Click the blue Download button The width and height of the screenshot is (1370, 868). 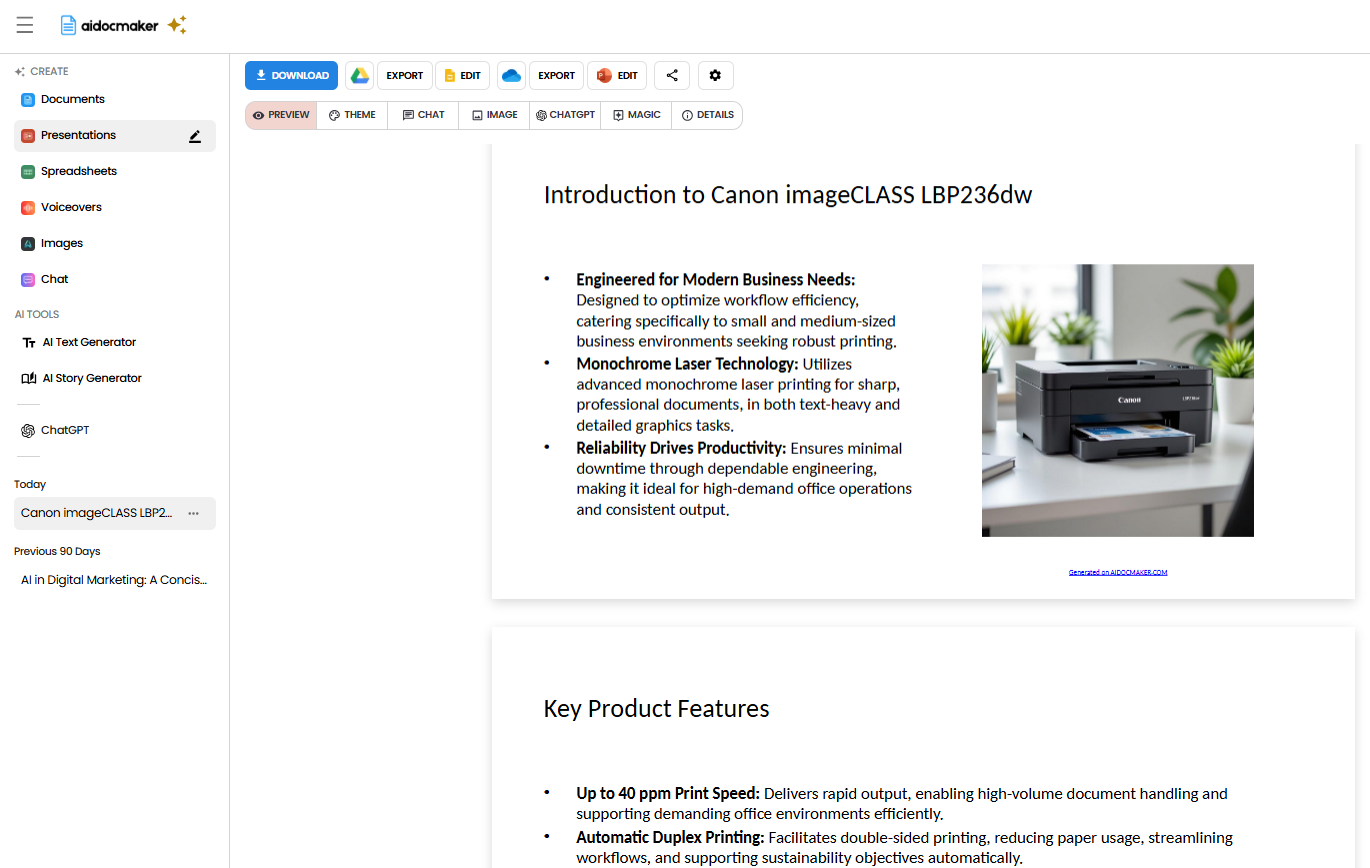(x=292, y=76)
